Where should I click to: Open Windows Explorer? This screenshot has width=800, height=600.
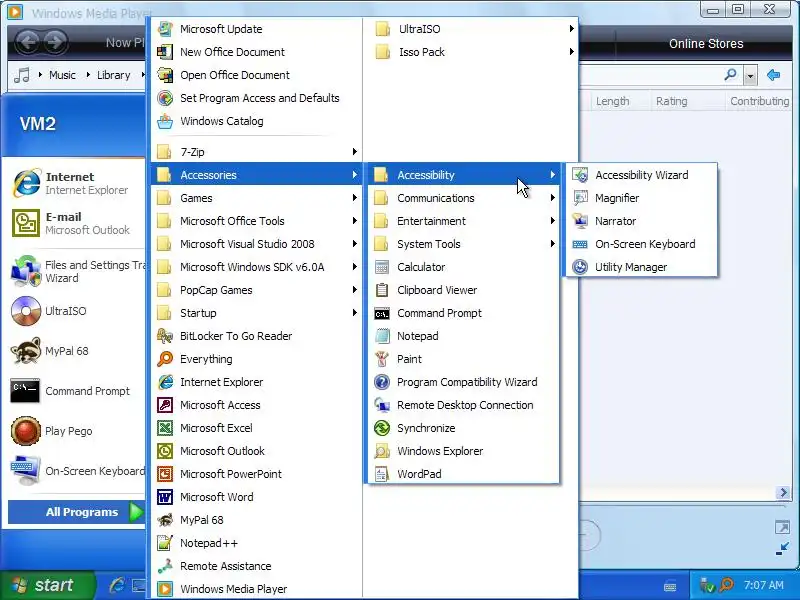click(463, 451)
